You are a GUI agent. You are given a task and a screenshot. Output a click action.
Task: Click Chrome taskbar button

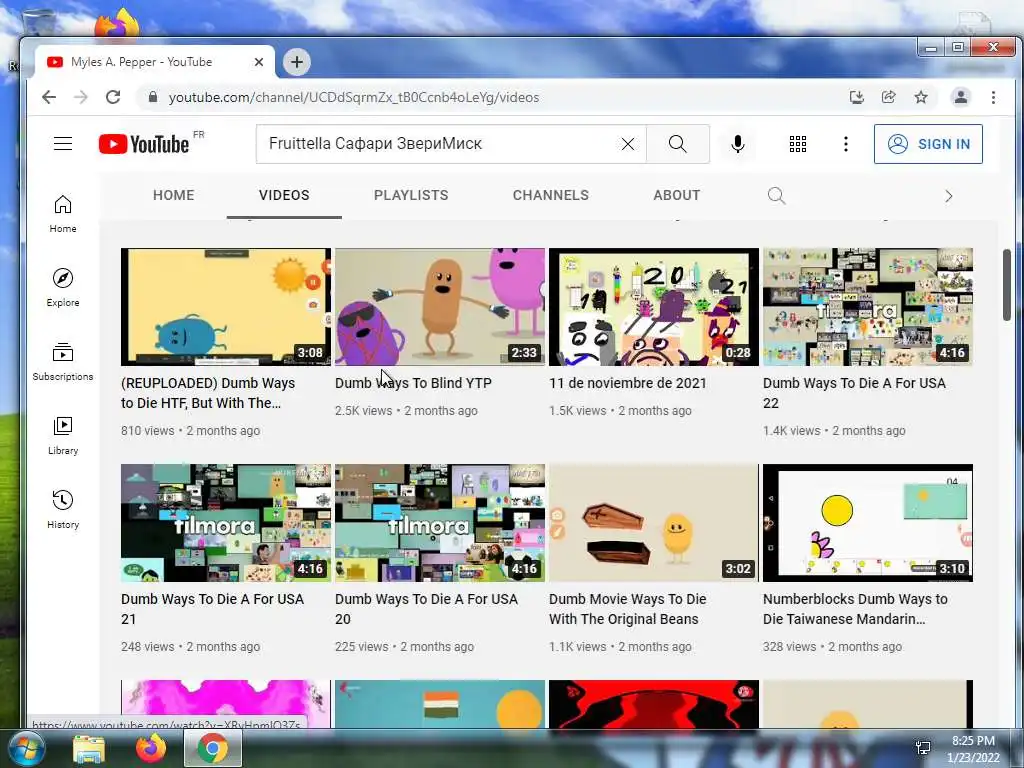(213, 749)
